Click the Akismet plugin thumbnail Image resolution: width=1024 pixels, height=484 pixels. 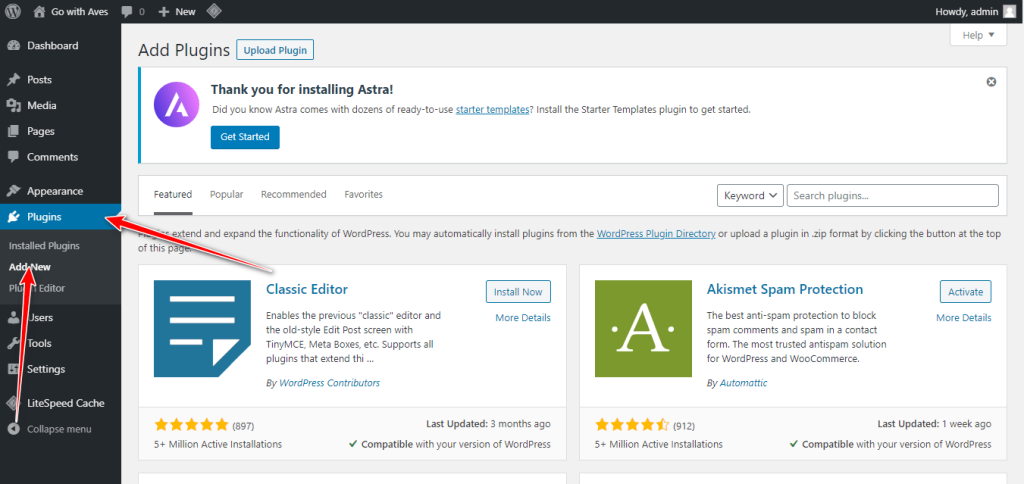coord(643,329)
